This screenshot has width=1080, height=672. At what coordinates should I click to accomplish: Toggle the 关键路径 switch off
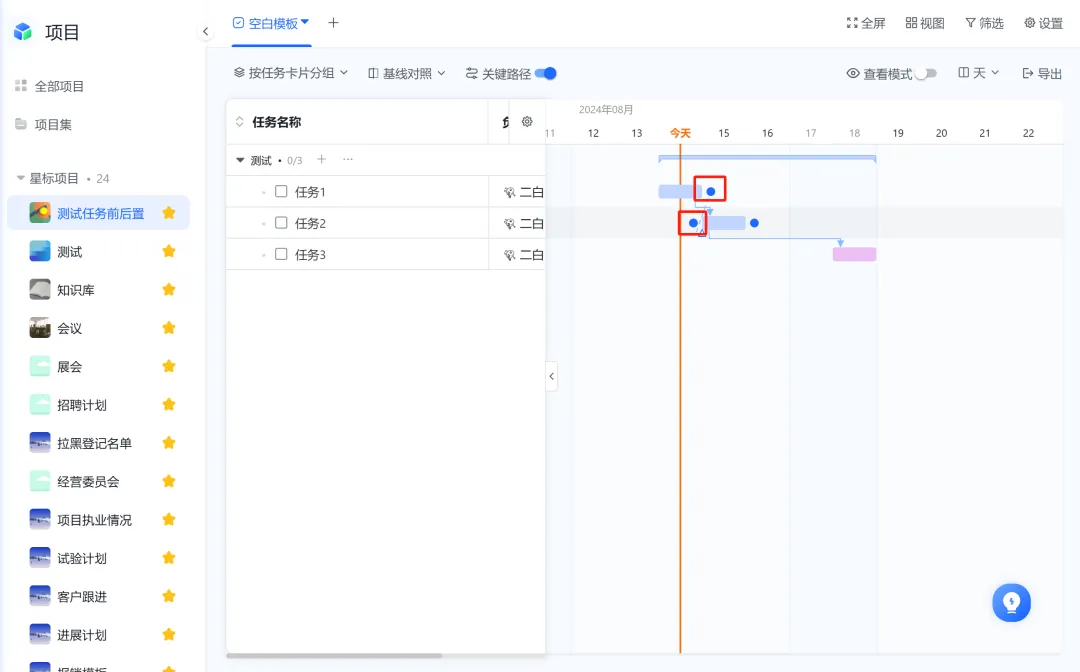pyautogui.click(x=546, y=73)
